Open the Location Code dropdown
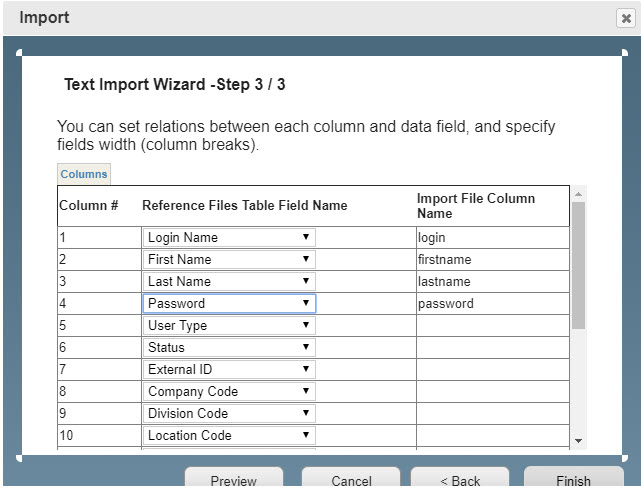Viewport: 641px width, 492px height. (229, 436)
